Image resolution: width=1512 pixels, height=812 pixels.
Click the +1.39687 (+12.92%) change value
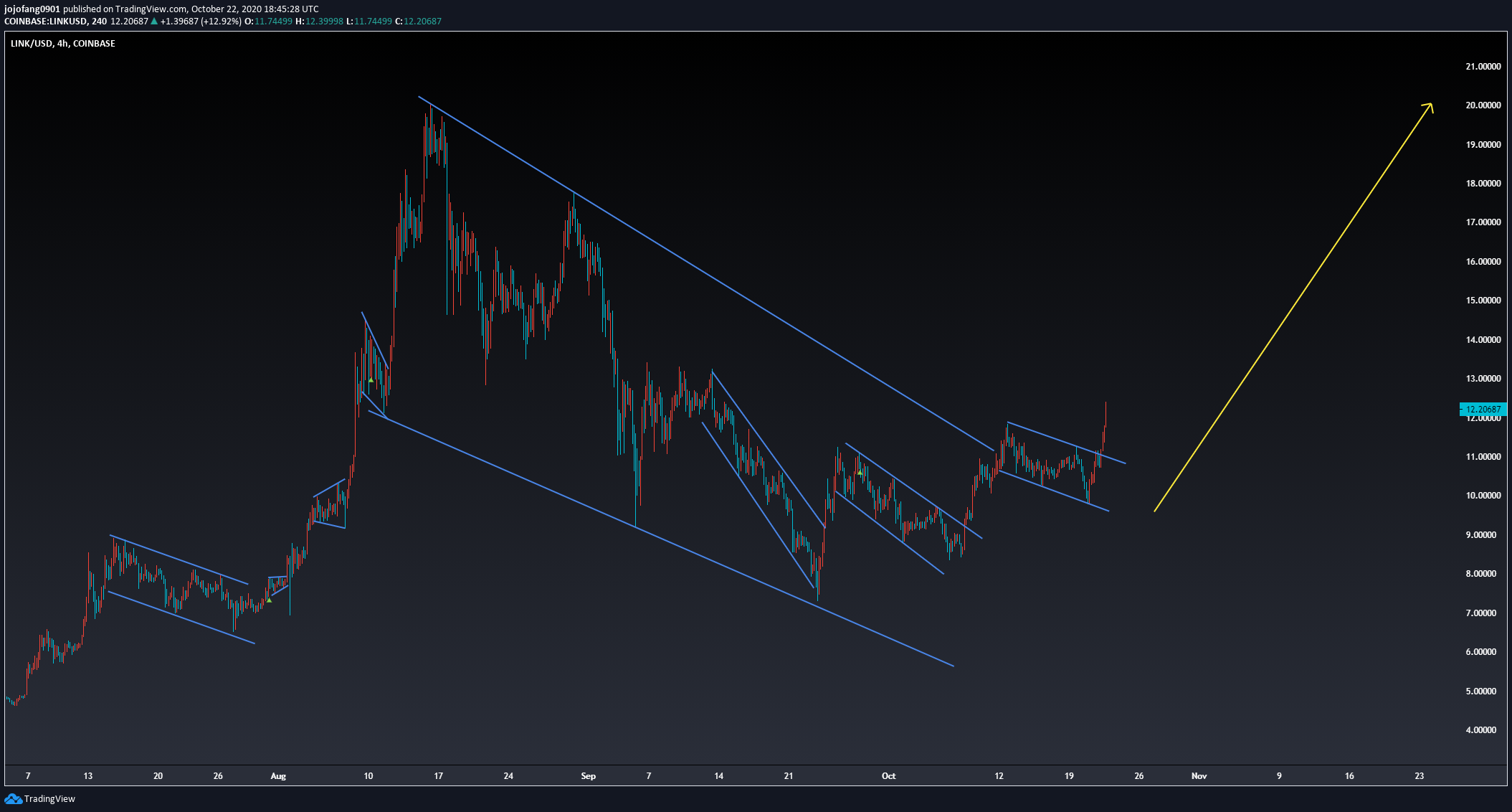click(x=200, y=21)
